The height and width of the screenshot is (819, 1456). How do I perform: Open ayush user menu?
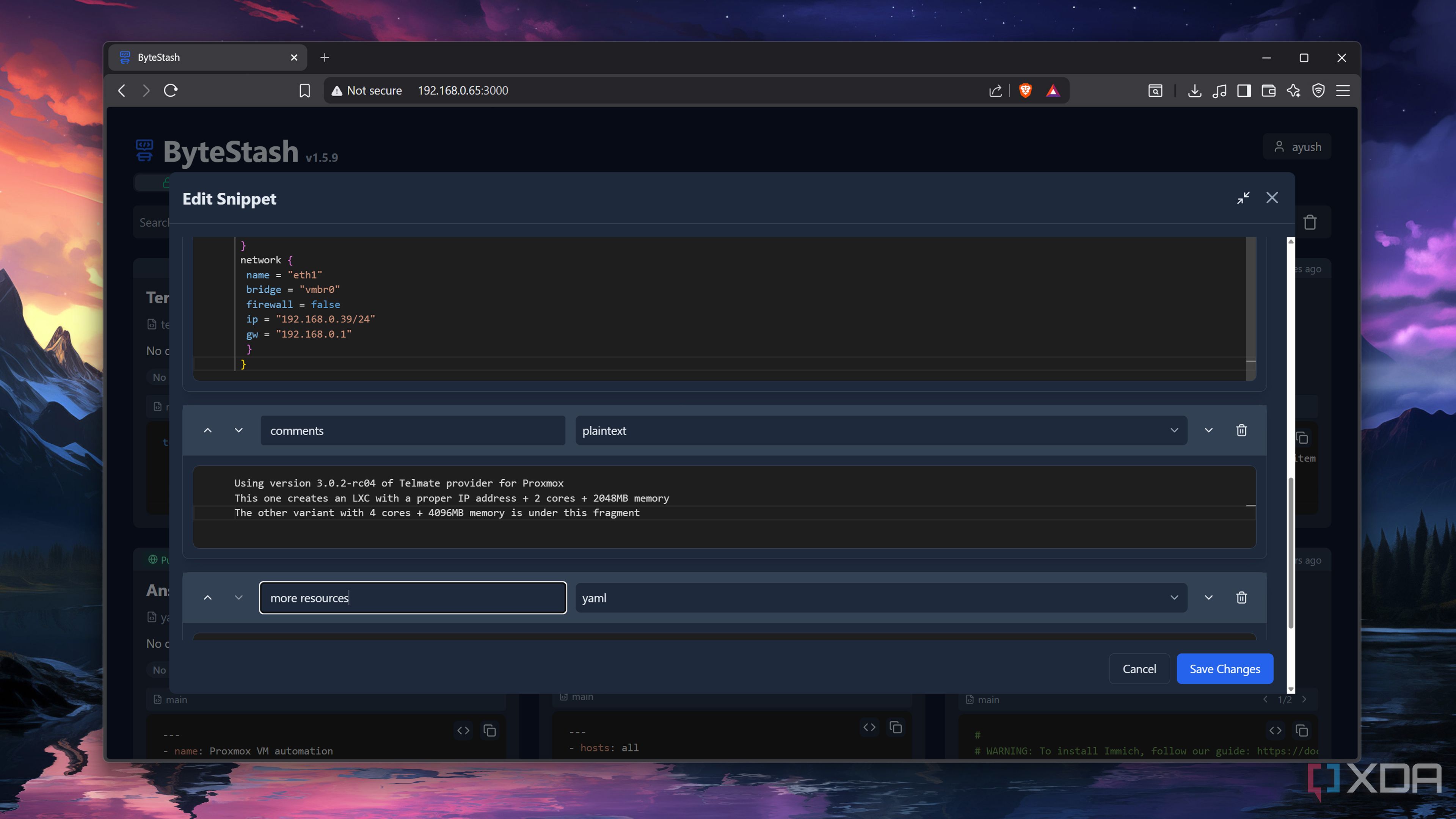(x=1297, y=147)
